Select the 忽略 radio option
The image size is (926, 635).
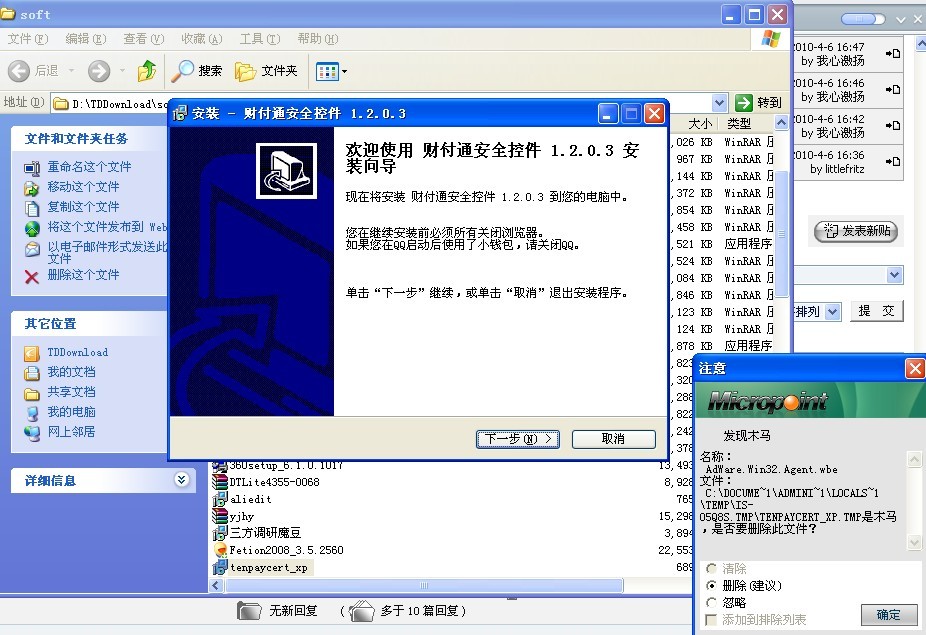coord(712,603)
